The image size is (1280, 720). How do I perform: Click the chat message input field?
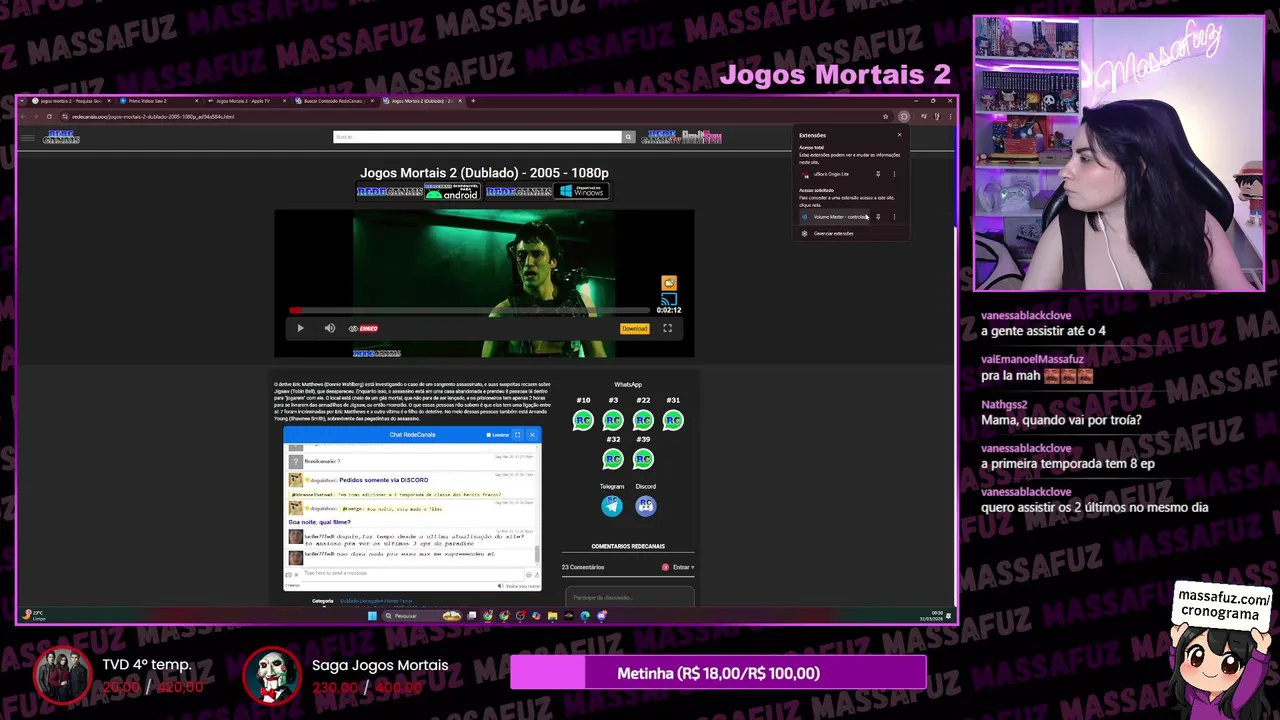[415, 573]
